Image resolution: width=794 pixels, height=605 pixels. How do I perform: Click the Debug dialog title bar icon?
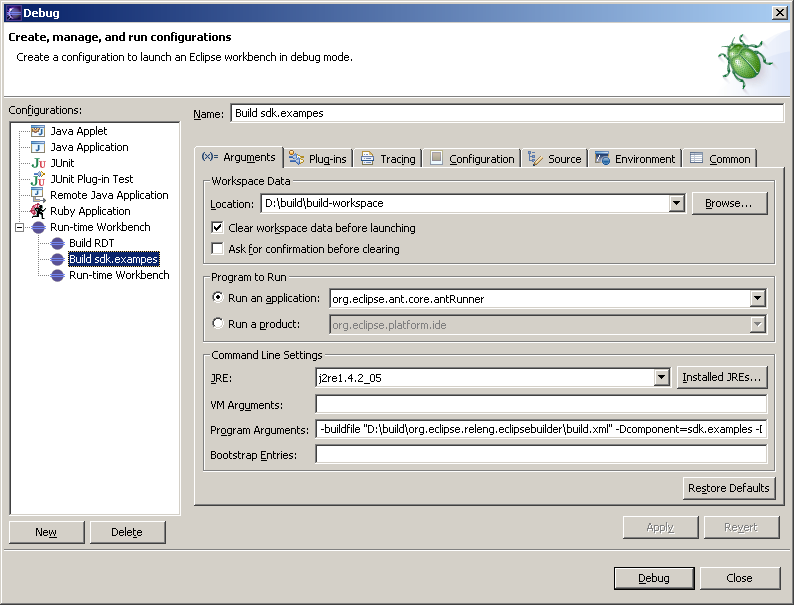click(13, 13)
